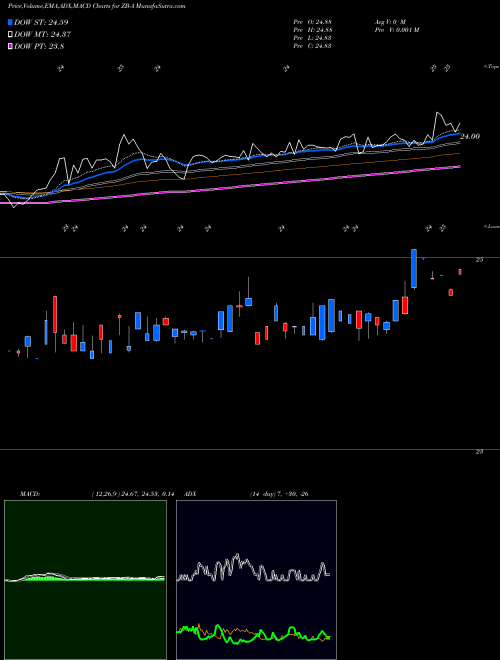Click the magenta DOW PT legend swatch
This screenshot has height=660, width=500.
pos(10,47)
